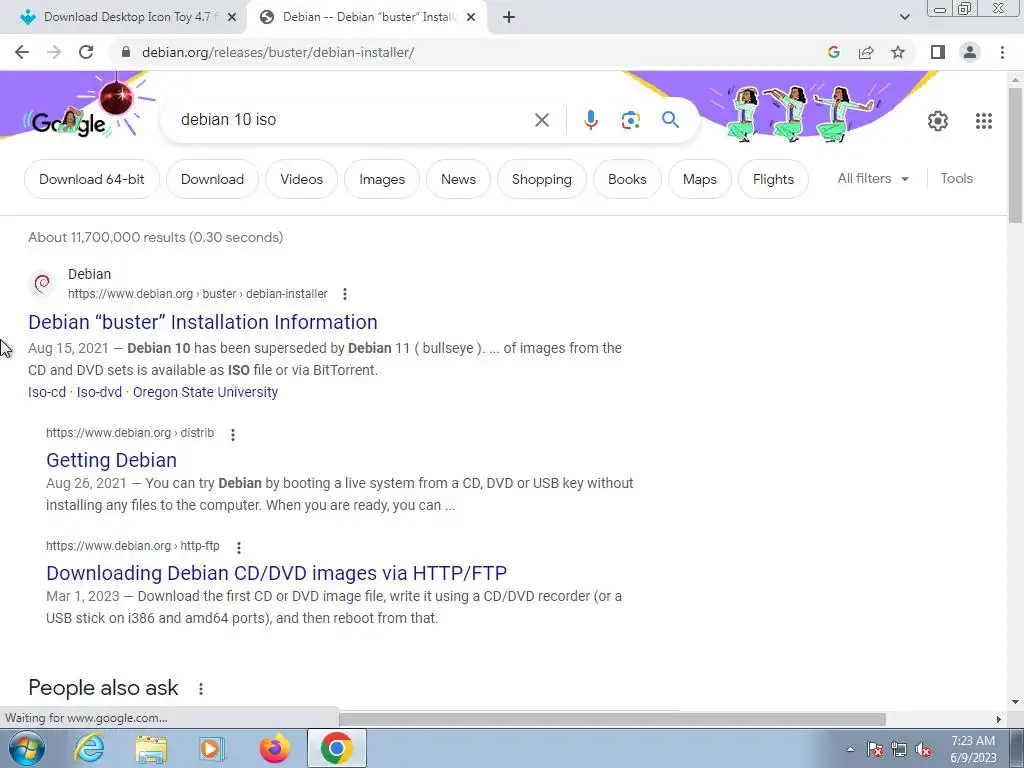Open a new tab with the plus button
This screenshot has height=768, width=1024.
(509, 17)
